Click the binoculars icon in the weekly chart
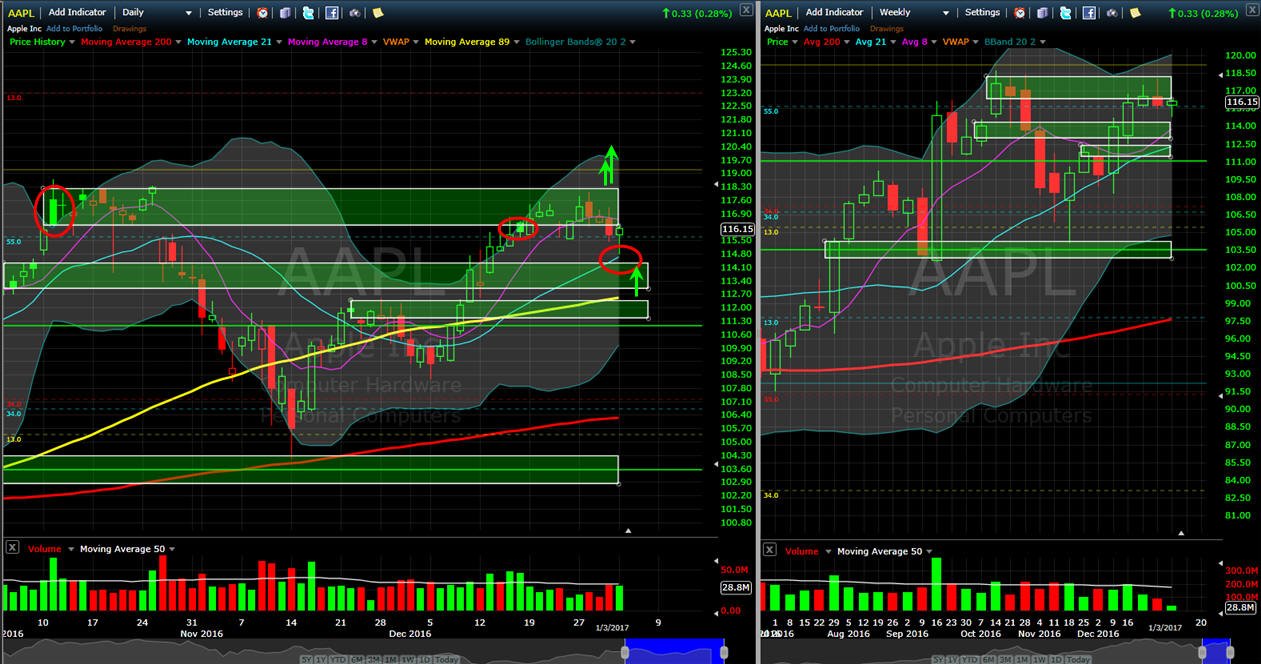The image size is (1261, 664). click(x=1112, y=13)
